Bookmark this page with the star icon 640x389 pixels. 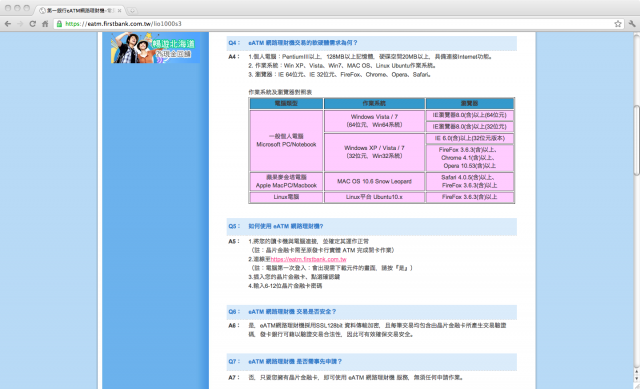tap(618, 24)
